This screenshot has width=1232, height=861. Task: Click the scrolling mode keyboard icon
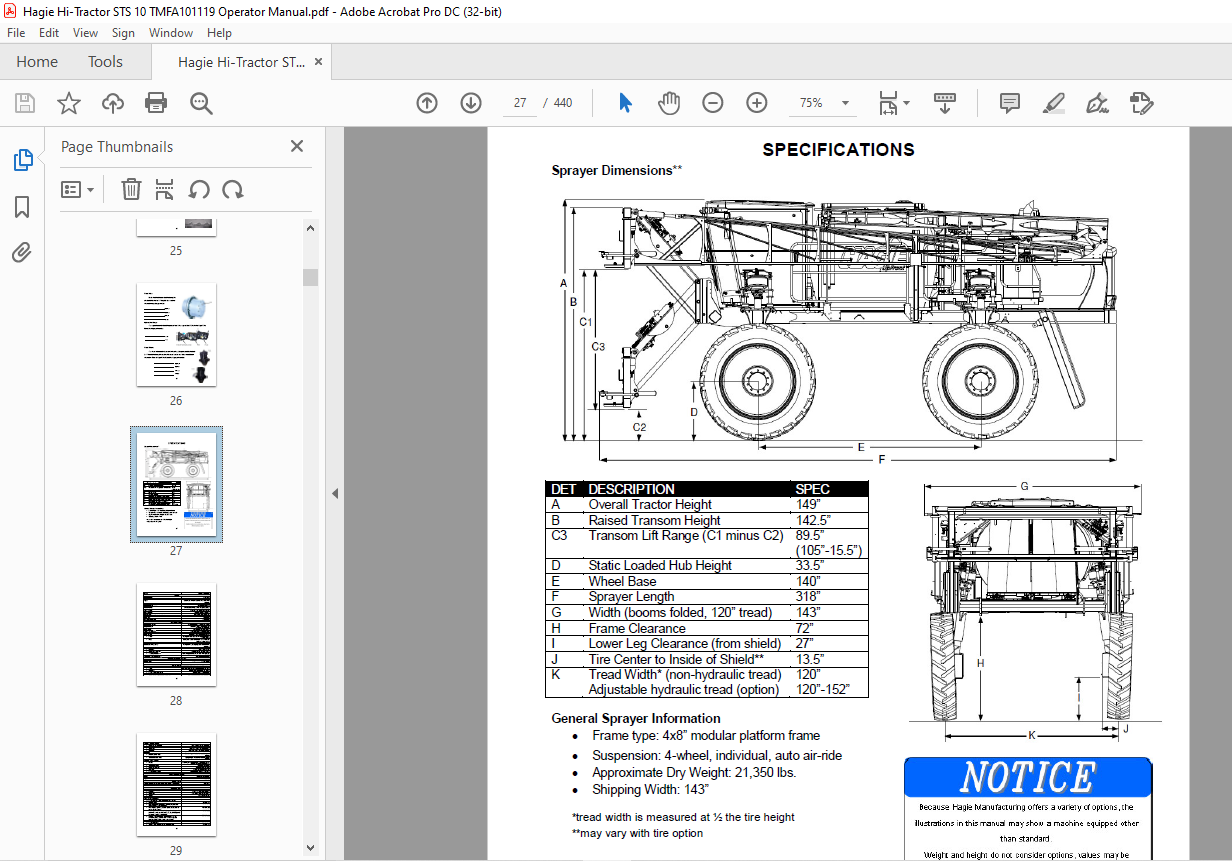click(945, 103)
